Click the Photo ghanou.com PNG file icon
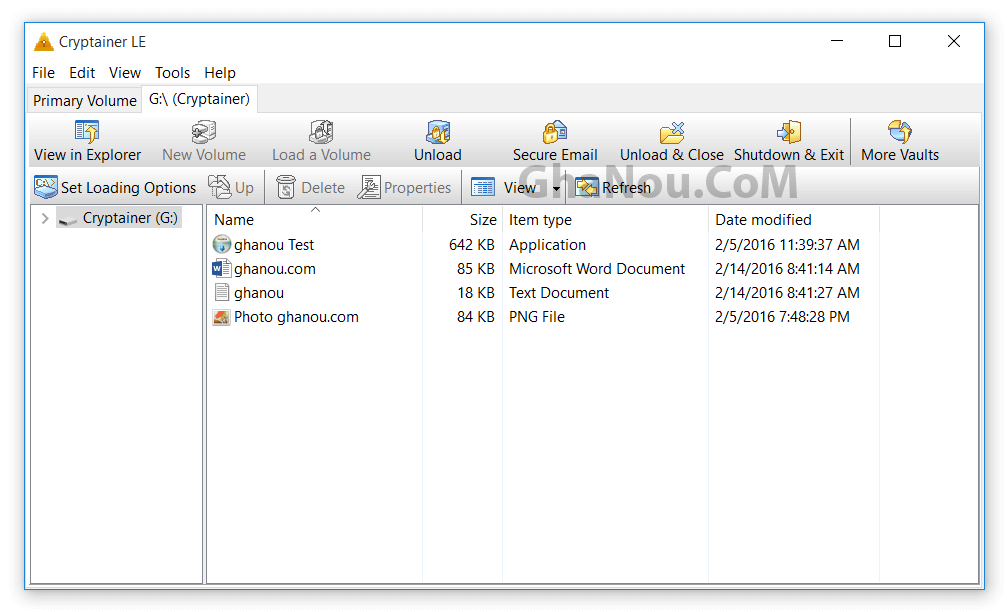 coord(222,317)
